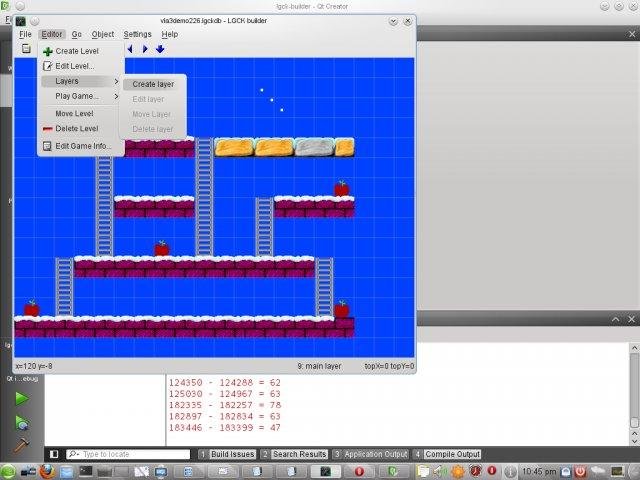Open the terminal icon in the taskbar
This screenshot has width=640, height=480.
click(x=86, y=472)
